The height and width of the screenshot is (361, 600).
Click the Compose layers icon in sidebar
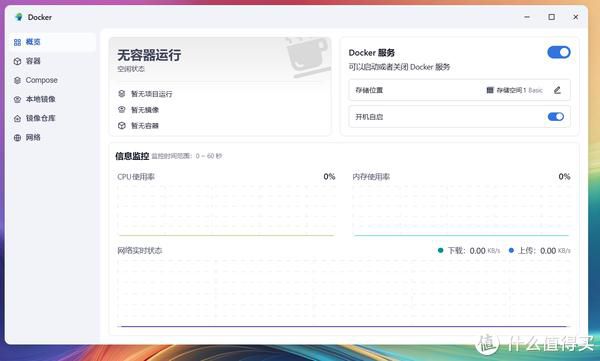tap(17, 80)
